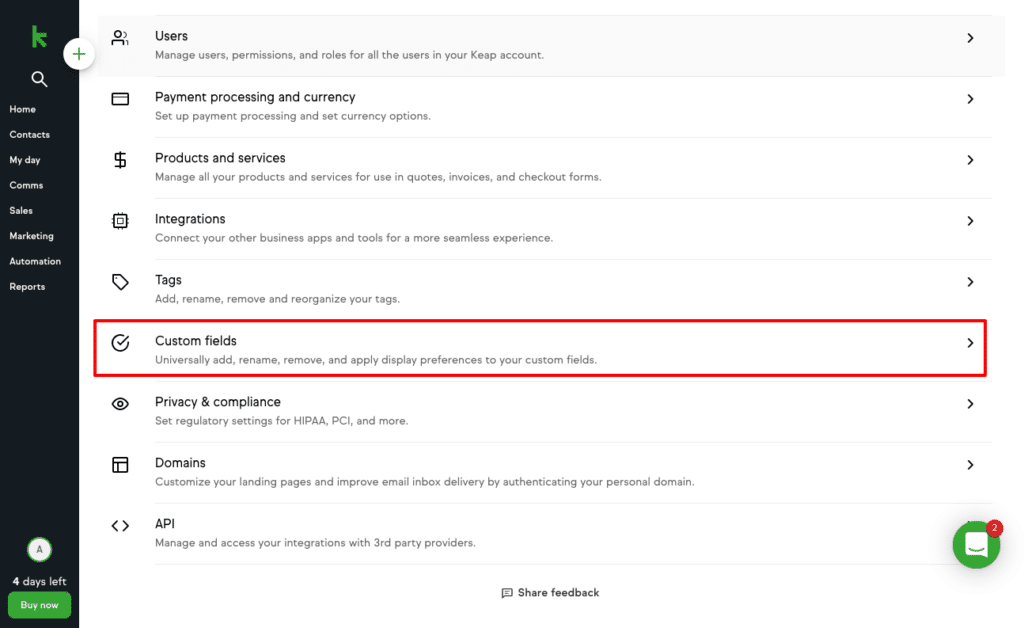
Task: Click the Keap logo icon
Action: (39, 37)
